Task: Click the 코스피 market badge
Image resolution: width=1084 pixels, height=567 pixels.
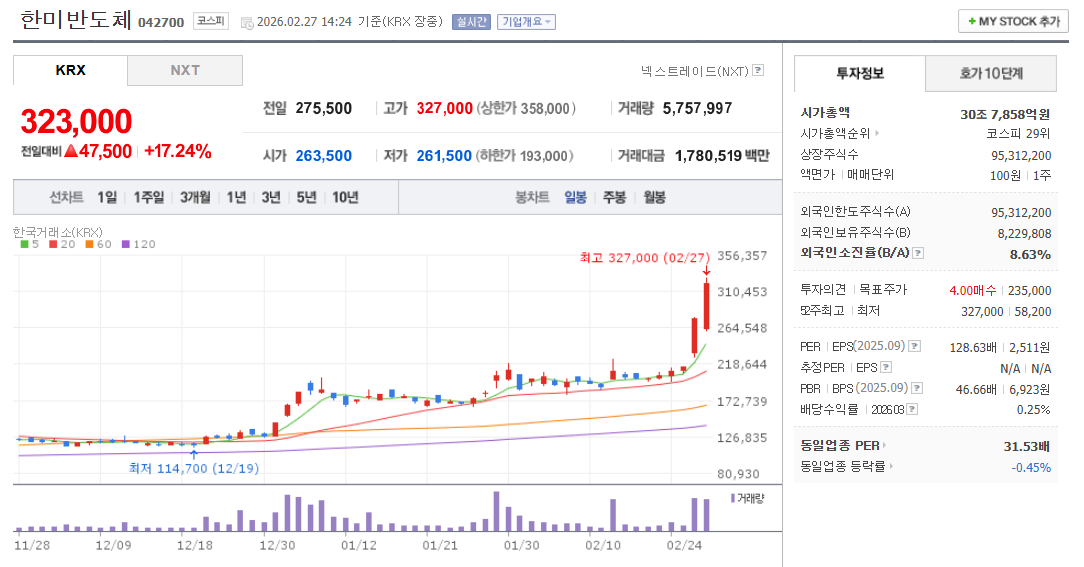Action: click(x=211, y=21)
